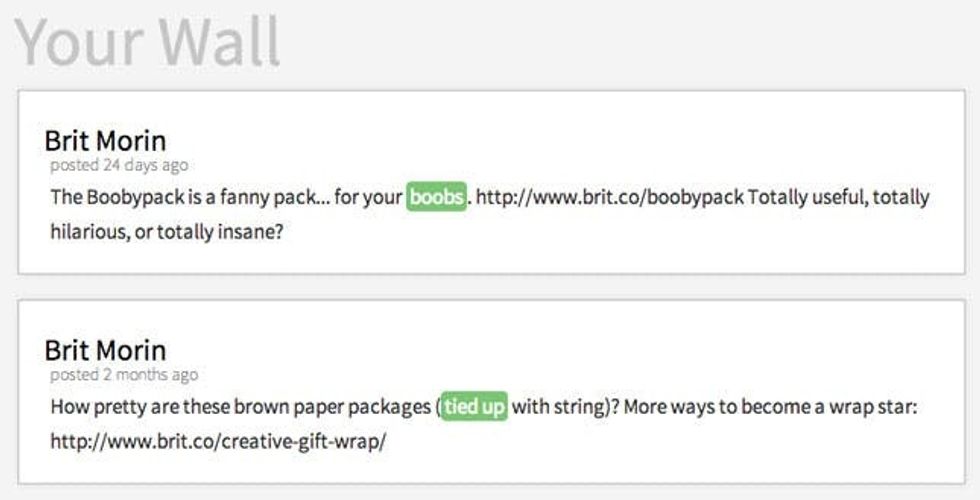
Task: Select the green highlighted "boobs" keyword
Action: (x=437, y=197)
